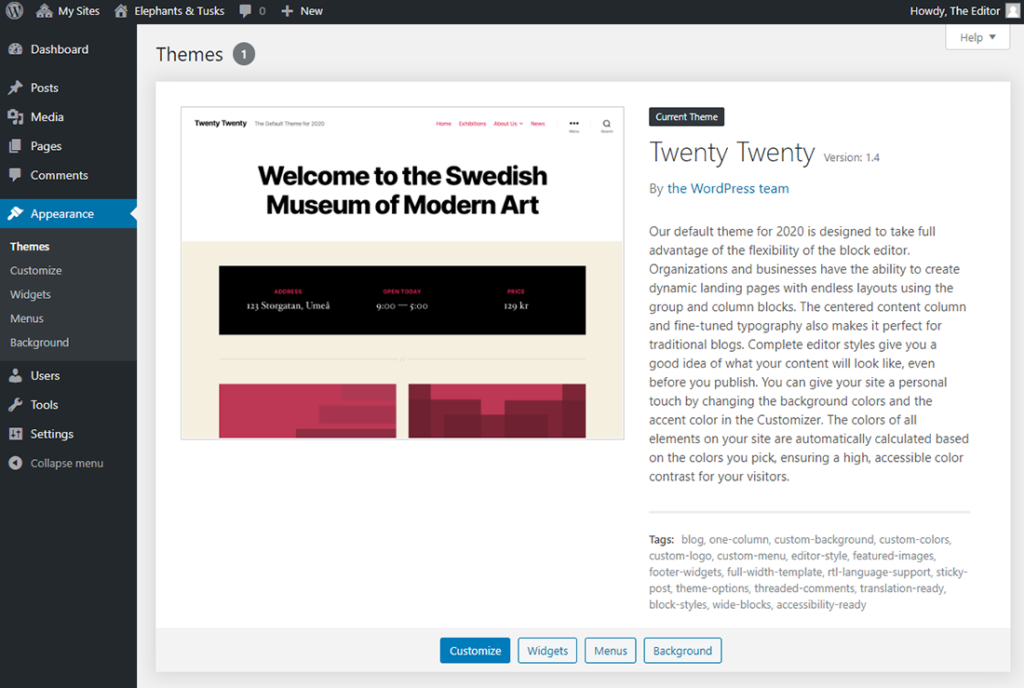Image resolution: width=1024 pixels, height=688 pixels.
Task: Click the custom-colors tag link
Action: coord(913,539)
